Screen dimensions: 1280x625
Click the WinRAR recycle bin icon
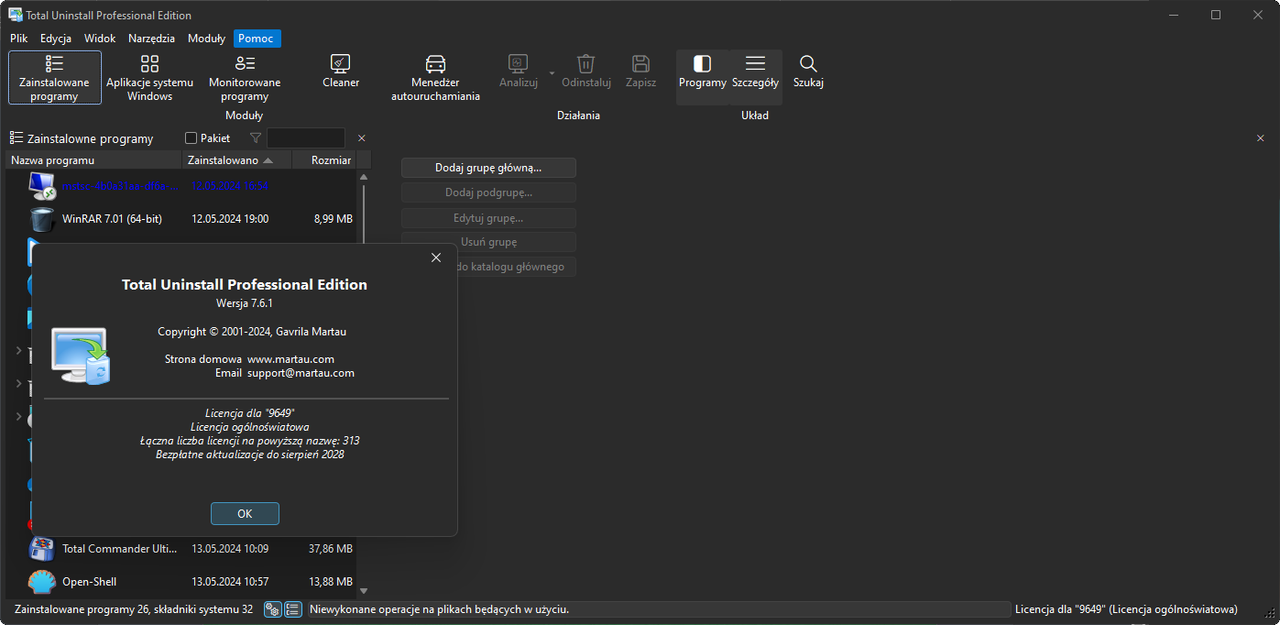(42, 218)
